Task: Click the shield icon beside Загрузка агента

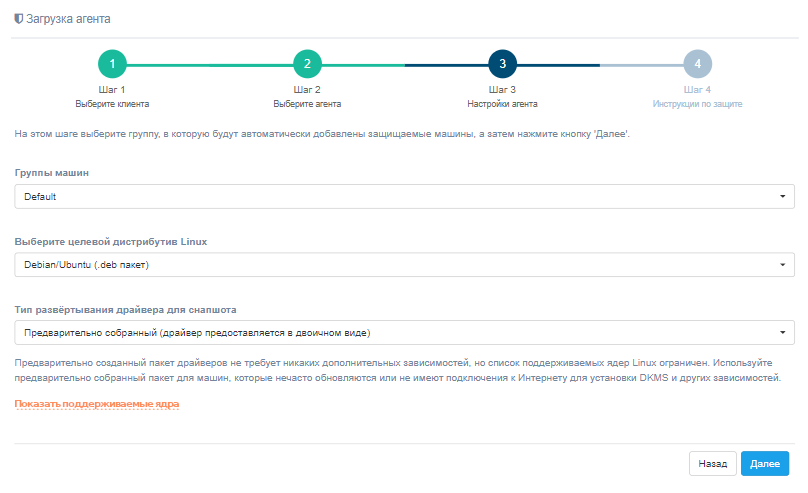Action: (18, 18)
